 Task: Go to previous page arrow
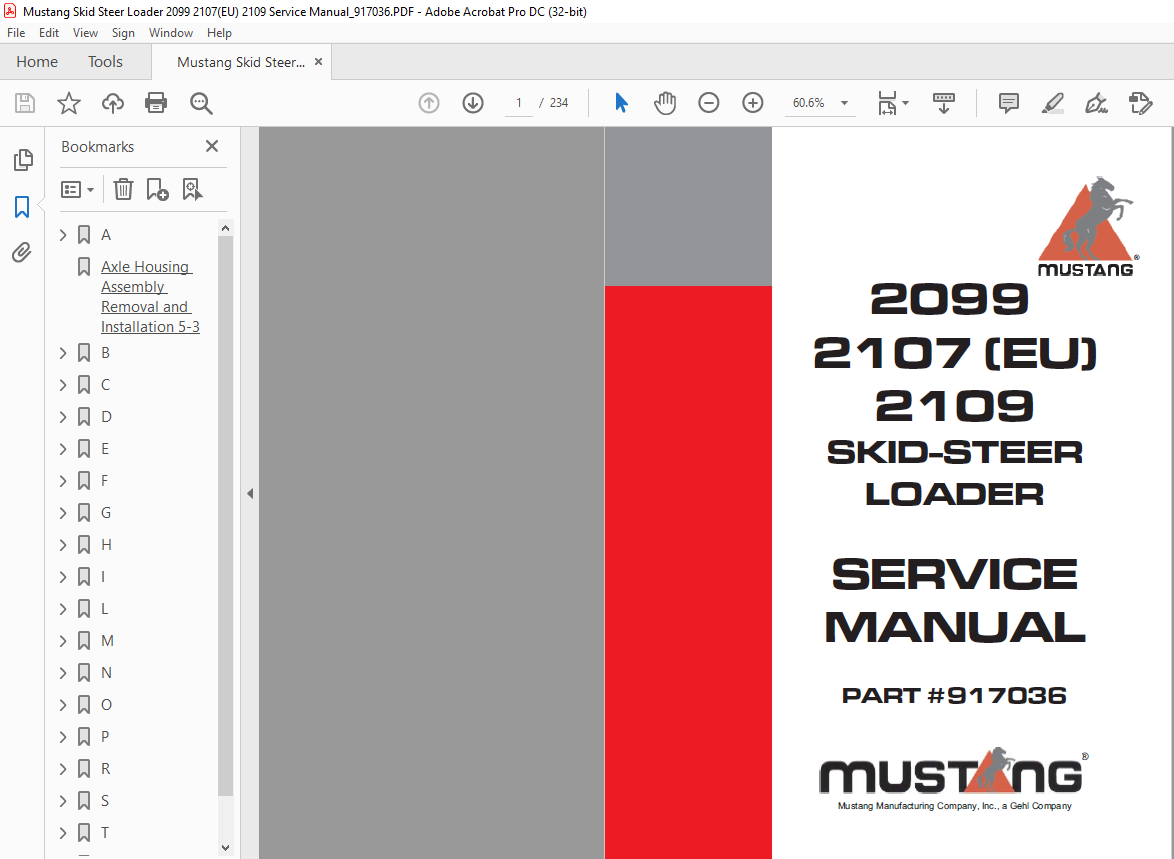(429, 103)
